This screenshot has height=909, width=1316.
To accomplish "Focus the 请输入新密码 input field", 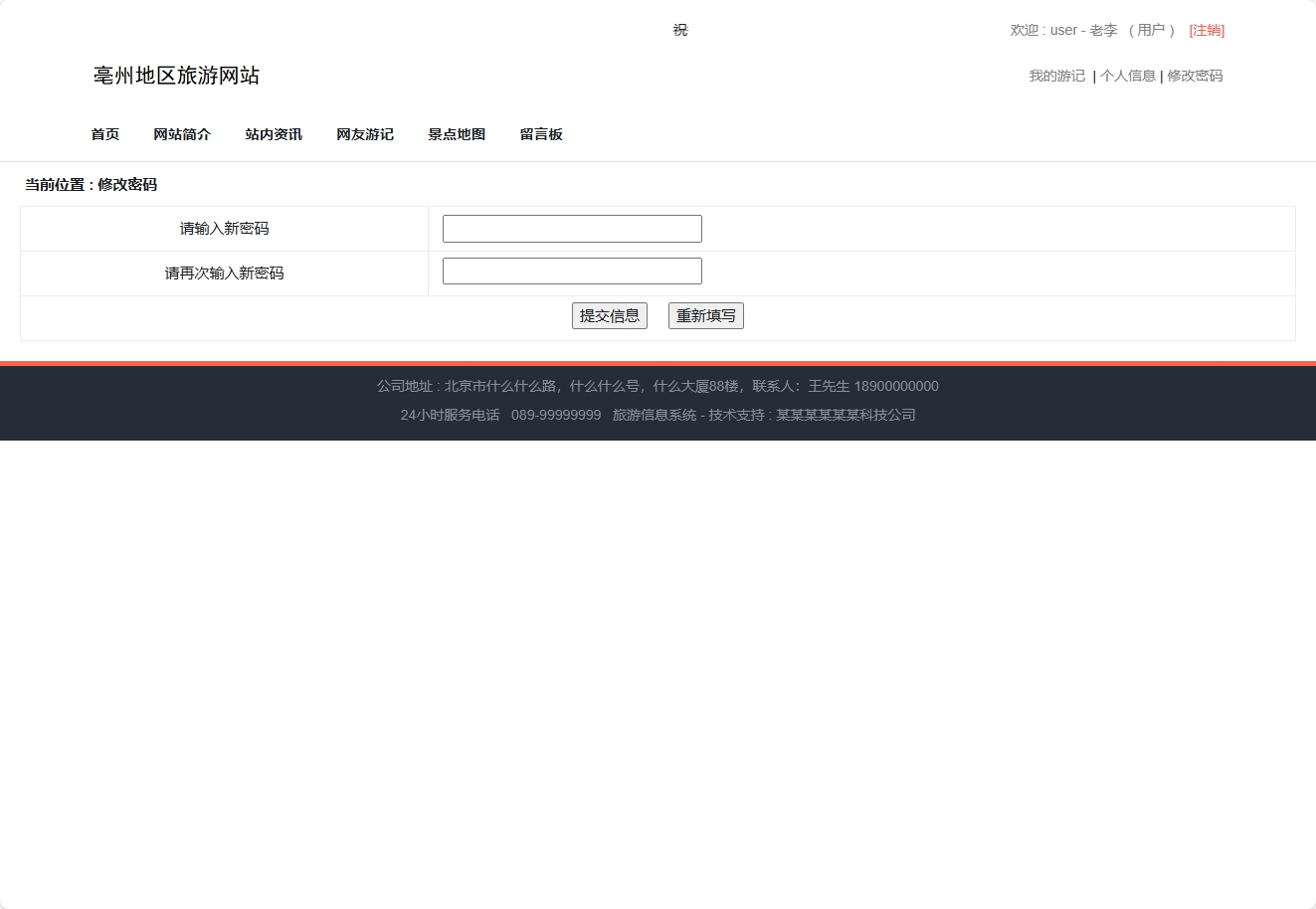I will (572, 229).
